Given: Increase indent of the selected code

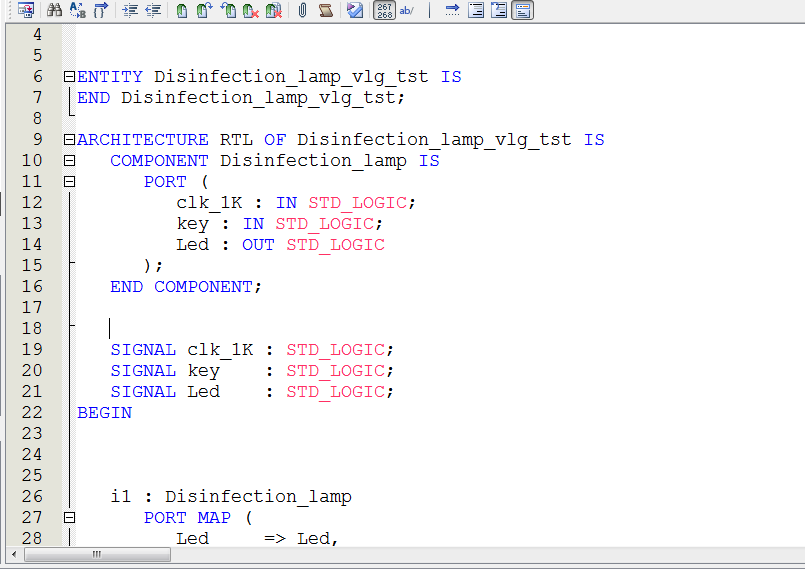Looking at the screenshot, I should (x=130, y=10).
